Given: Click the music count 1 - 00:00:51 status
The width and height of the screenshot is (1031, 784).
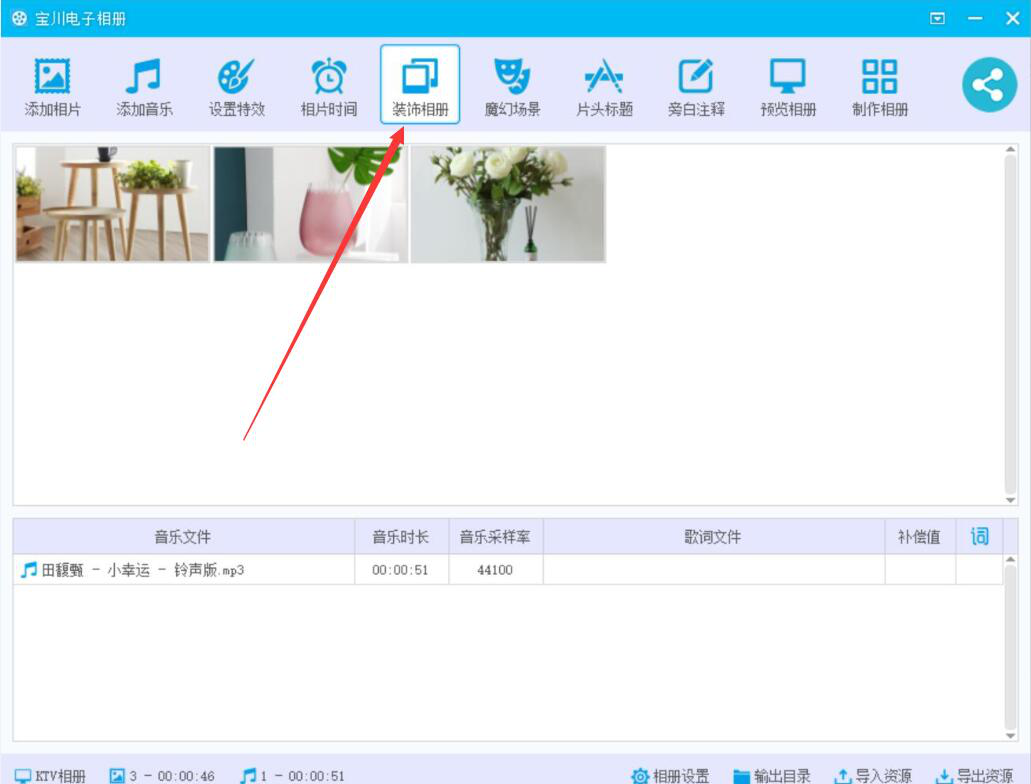Looking at the screenshot, I should [x=292, y=775].
